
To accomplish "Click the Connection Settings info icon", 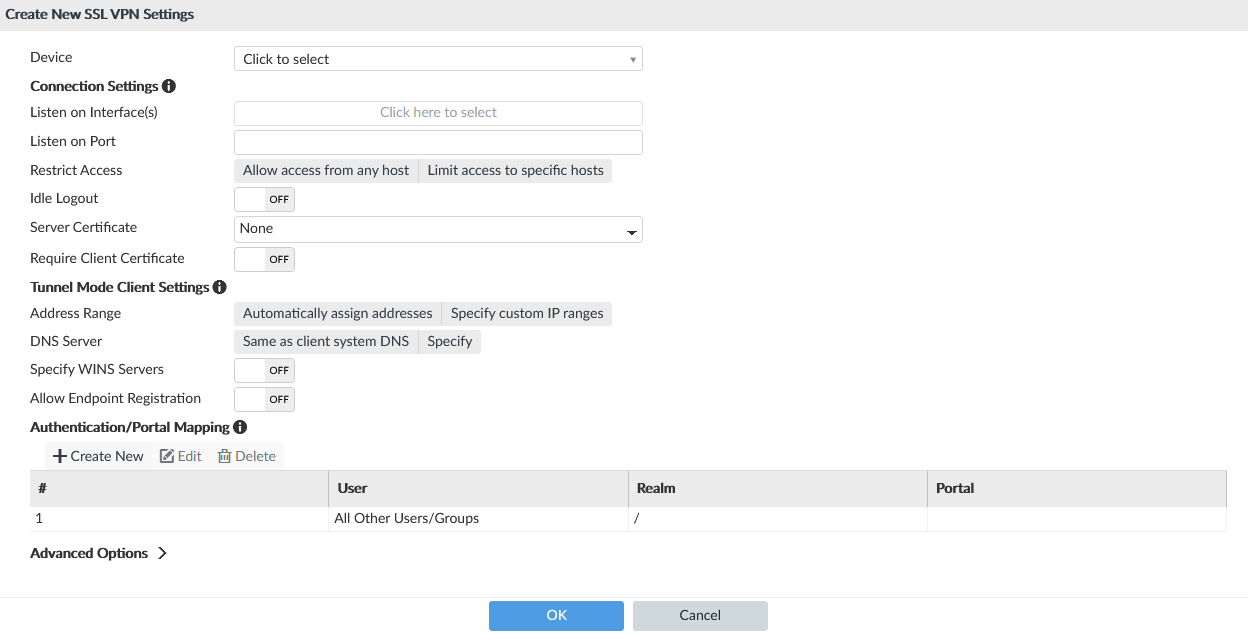I will pyautogui.click(x=168, y=86).
